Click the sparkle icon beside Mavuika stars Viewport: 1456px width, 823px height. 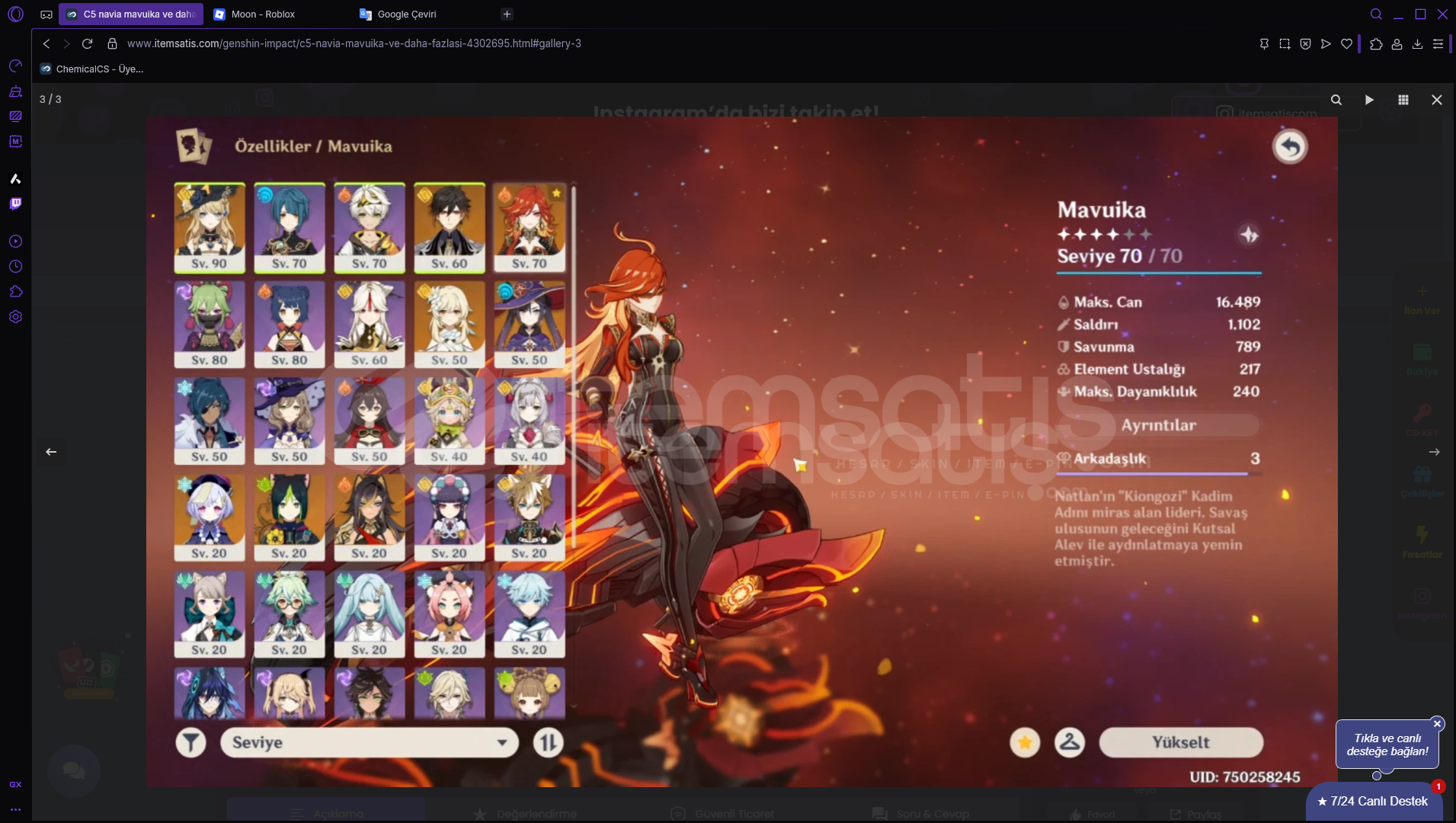click(x=1249, y=235)
